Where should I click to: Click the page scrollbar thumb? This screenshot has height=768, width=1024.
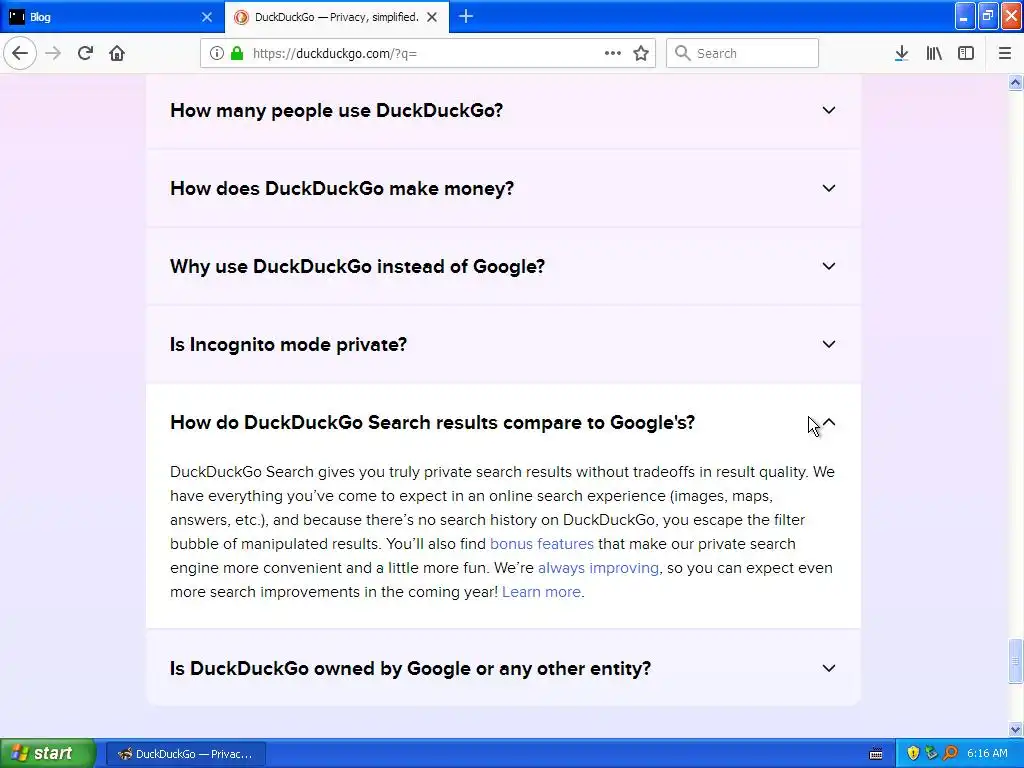click(1016, 660)
